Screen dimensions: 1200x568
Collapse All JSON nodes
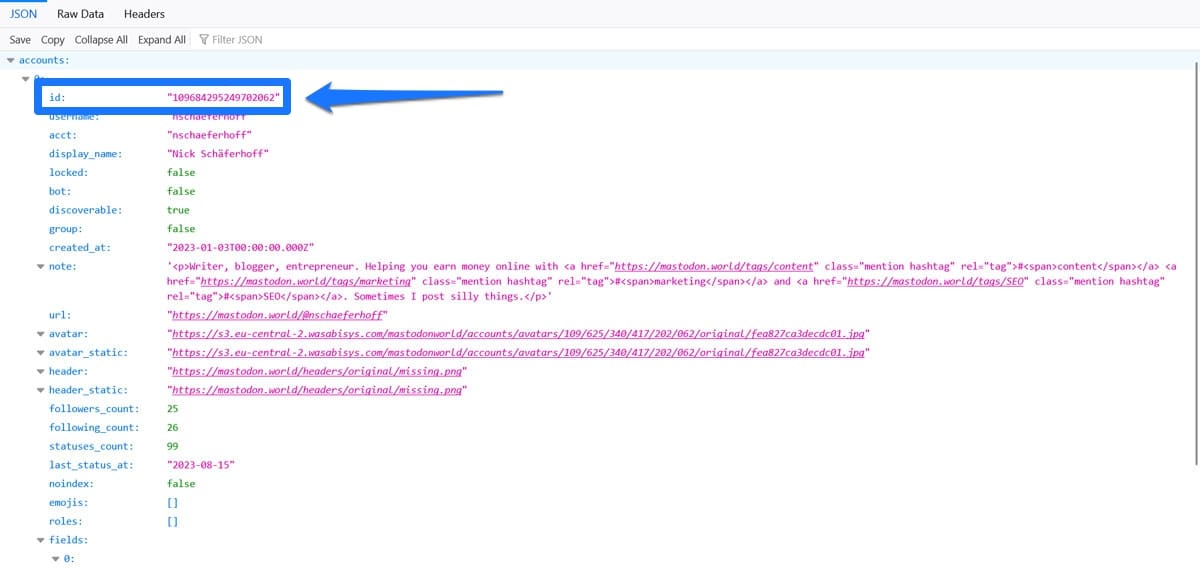click(x=101, y=40)
